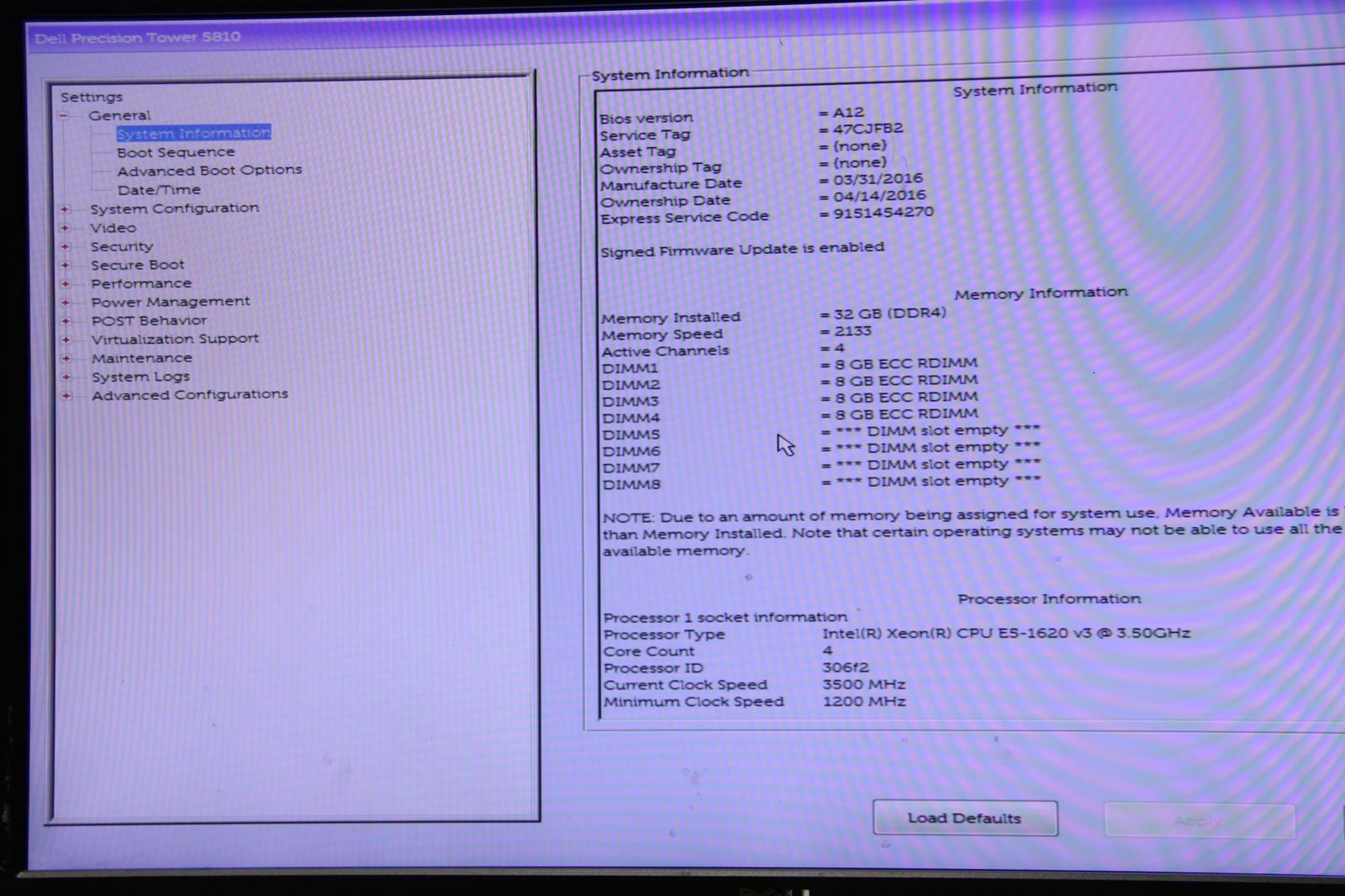Select the POST Behavior label
Image resolution: width=1345 pixels, height=896 pixels.
(149, 320)
